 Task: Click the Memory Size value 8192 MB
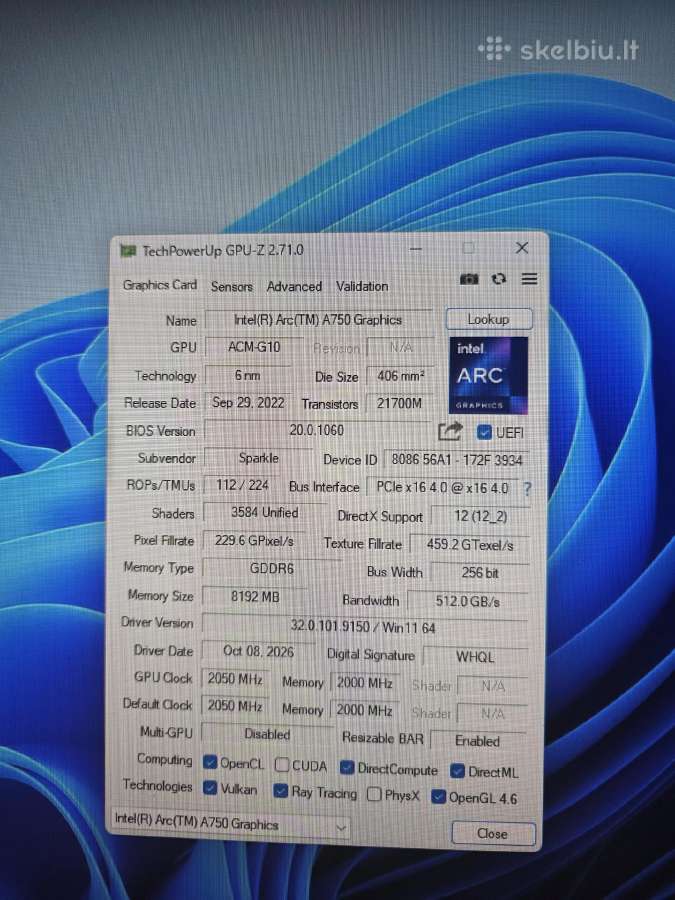(x=255, y=596)
